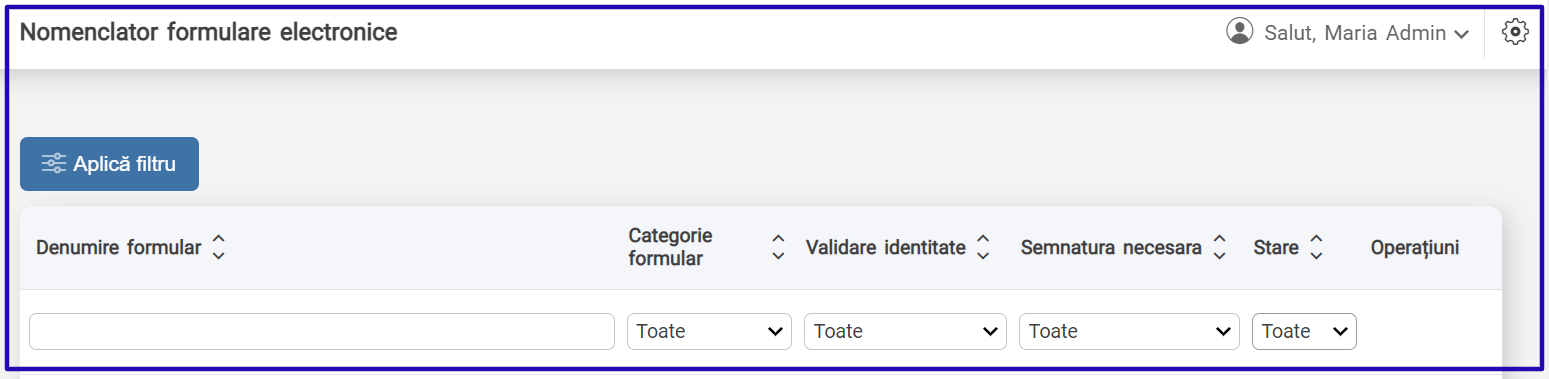The height and width of the screenshot is (379, 1549).
Task: Sort by Semnatura necesara arrows
Action: (x=1219, y=248)
